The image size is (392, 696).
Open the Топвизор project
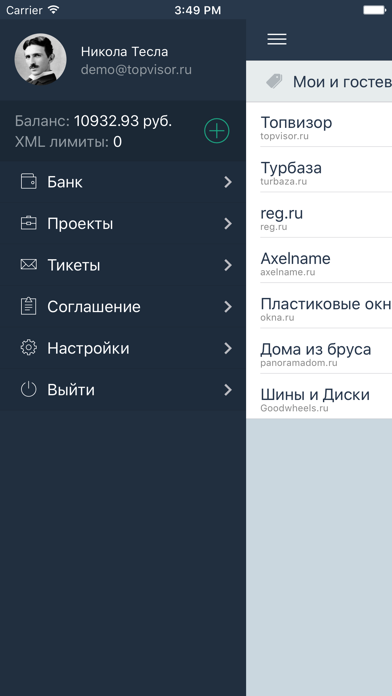click(x=319, y=125)
